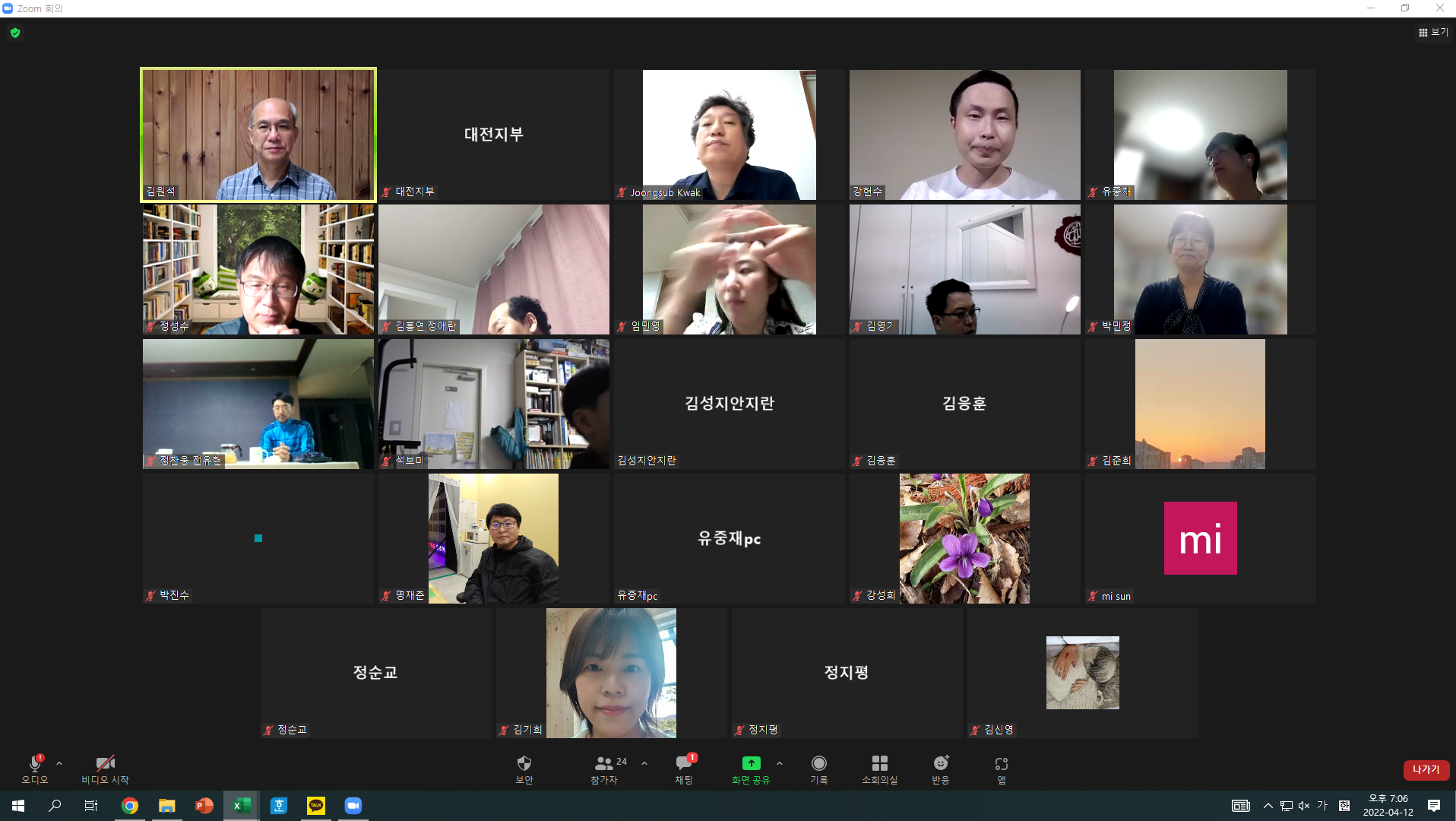Select the 대전지부 participant tile
This screenshot has width=1456, height=821.
pos(494,135)
